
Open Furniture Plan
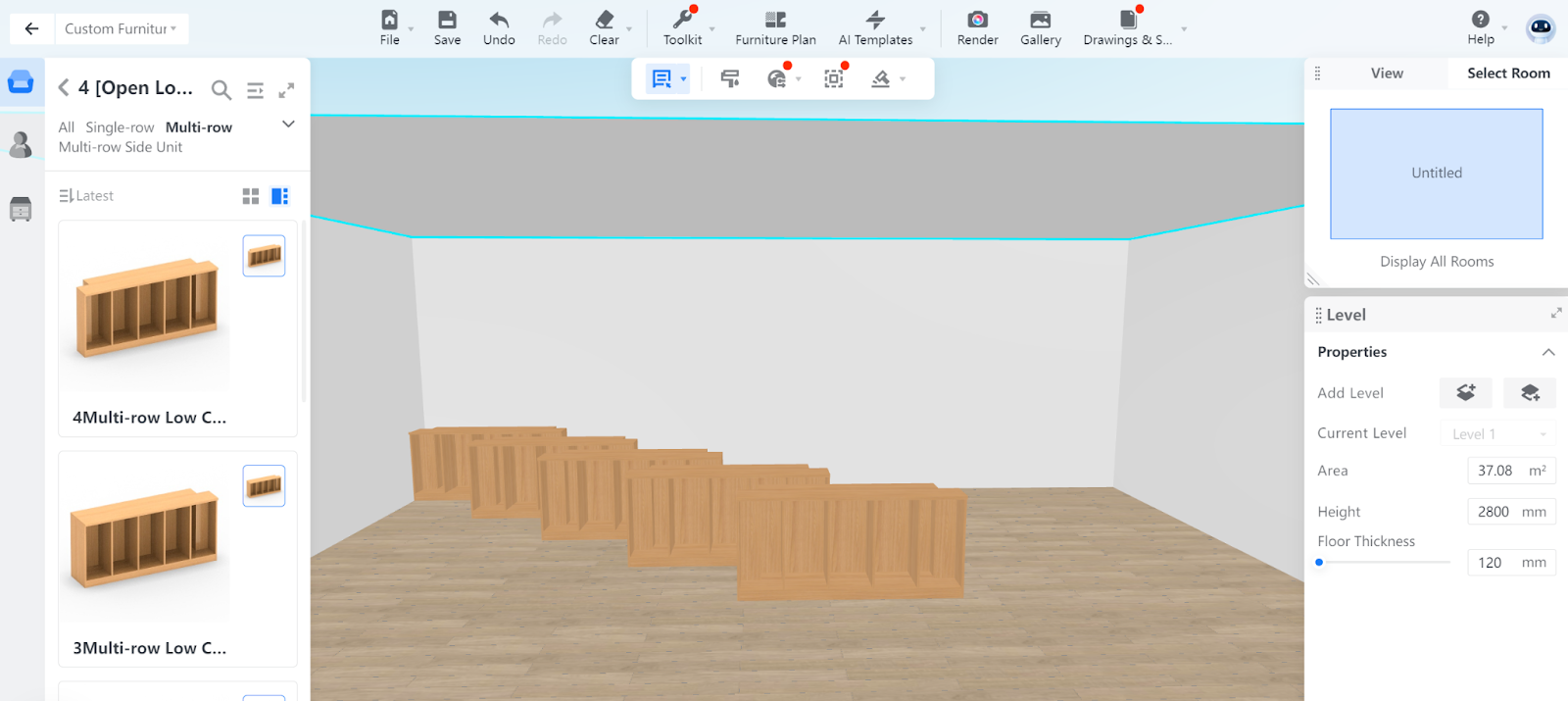[x=775, y=21]
